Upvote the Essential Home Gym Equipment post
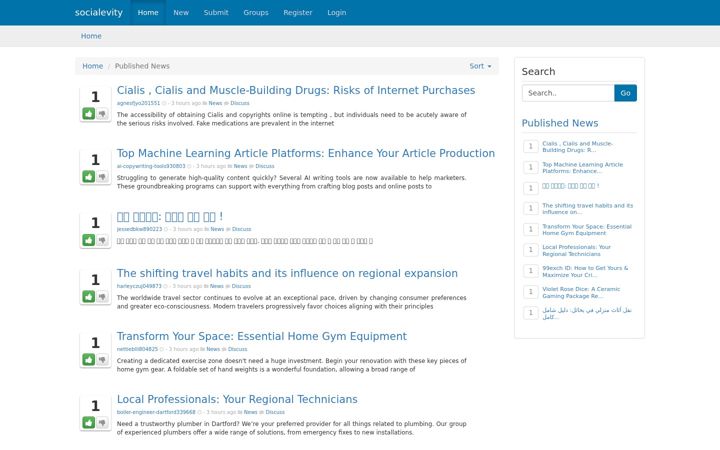This screenshot has height=450, width=720. (89, 360)
